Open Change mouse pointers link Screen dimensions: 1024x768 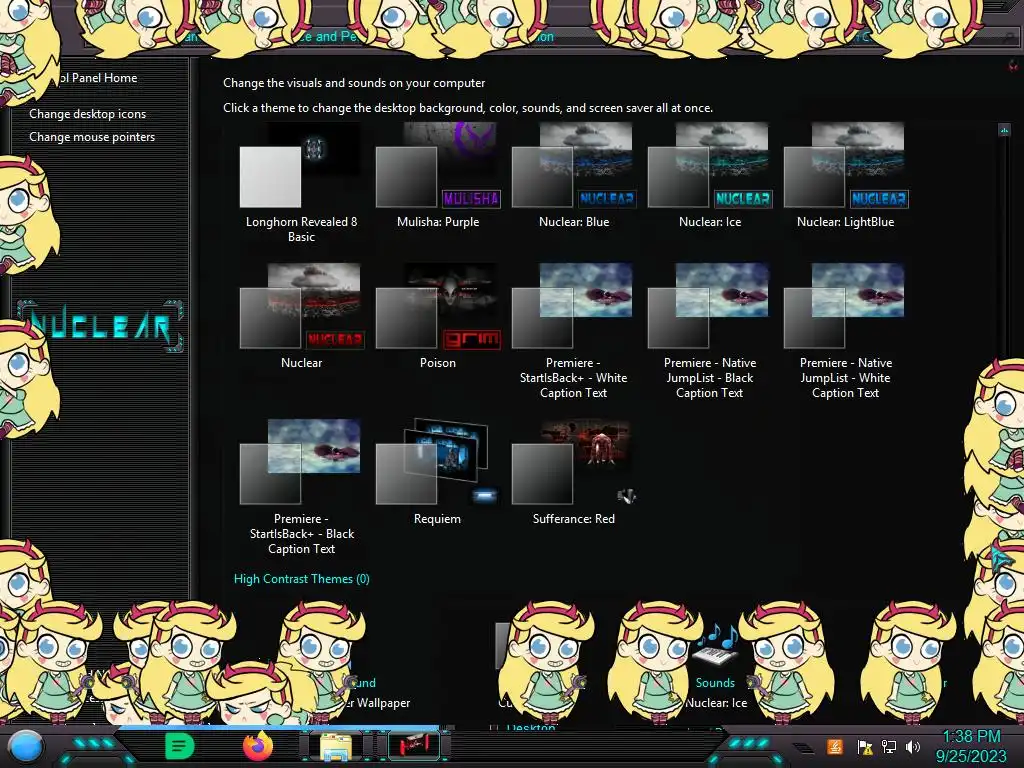click(92, 136)
